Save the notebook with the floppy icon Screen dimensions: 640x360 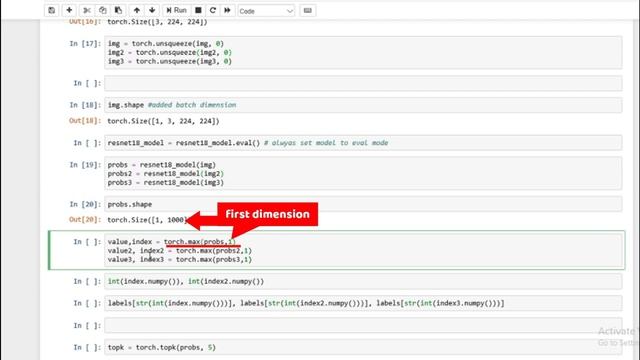click(x=51, y=11)
